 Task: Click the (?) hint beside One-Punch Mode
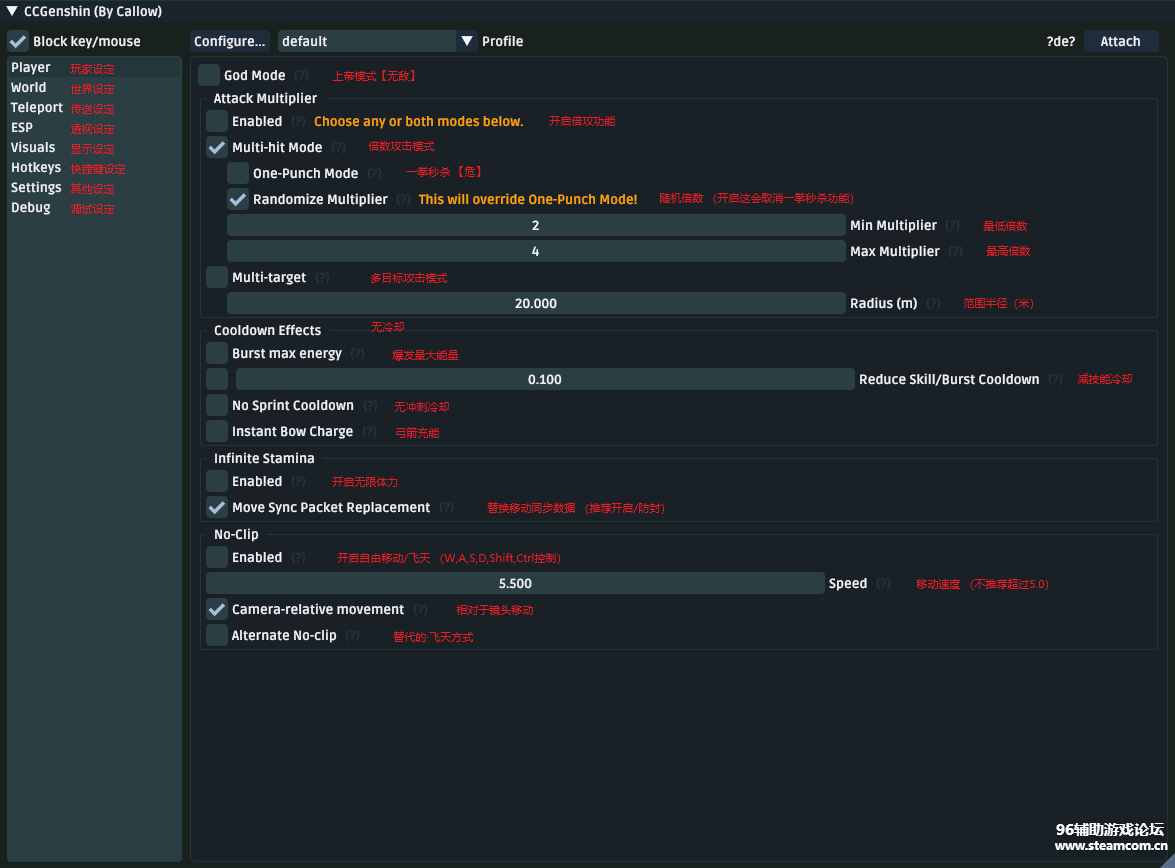coord(374,174)
